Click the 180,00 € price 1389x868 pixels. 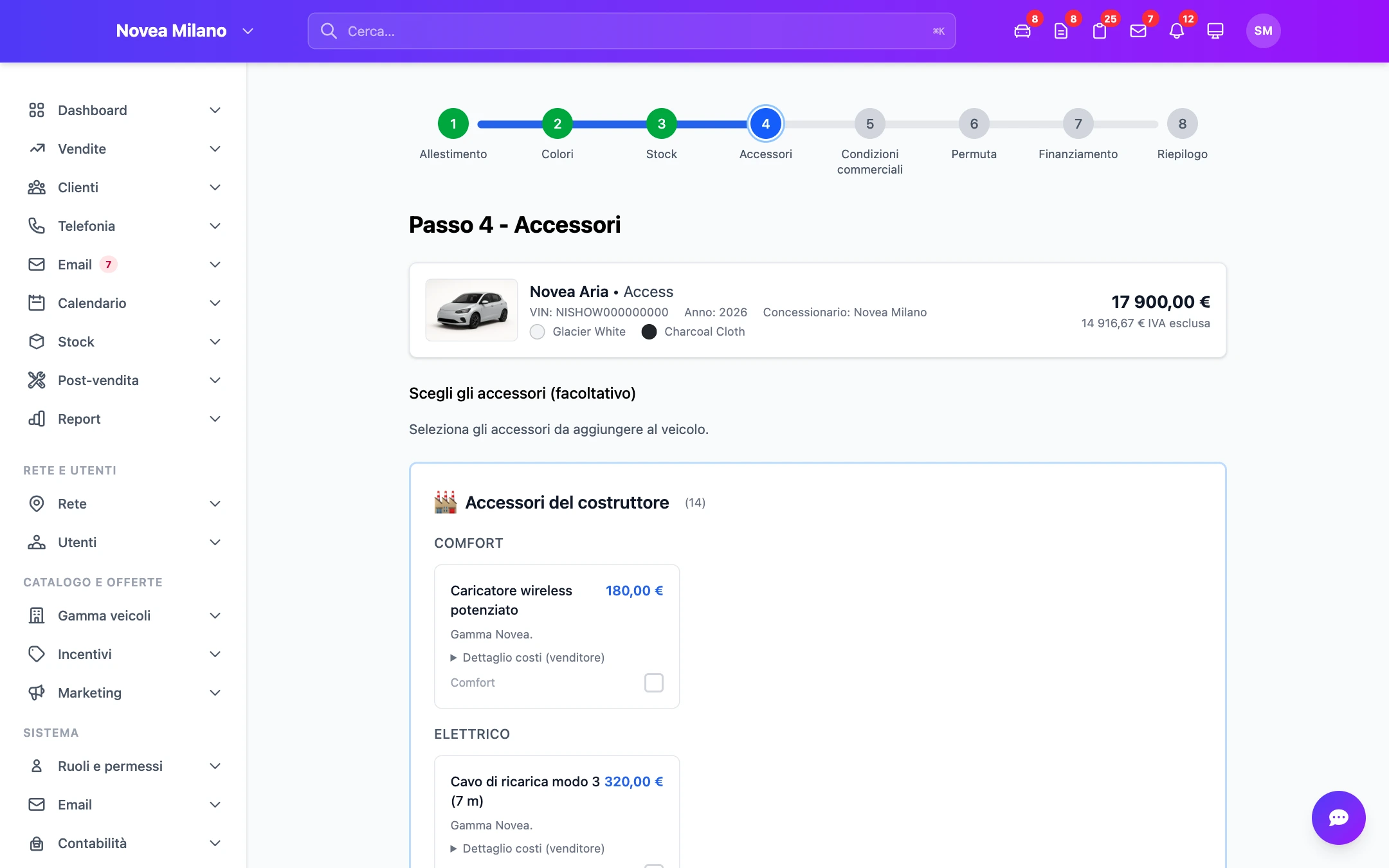pos(635,591)
